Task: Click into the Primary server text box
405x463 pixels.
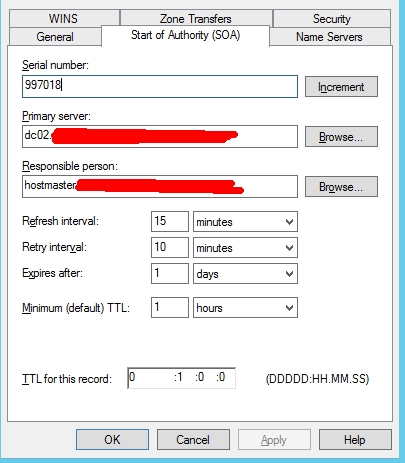Action: coord(160,136)
